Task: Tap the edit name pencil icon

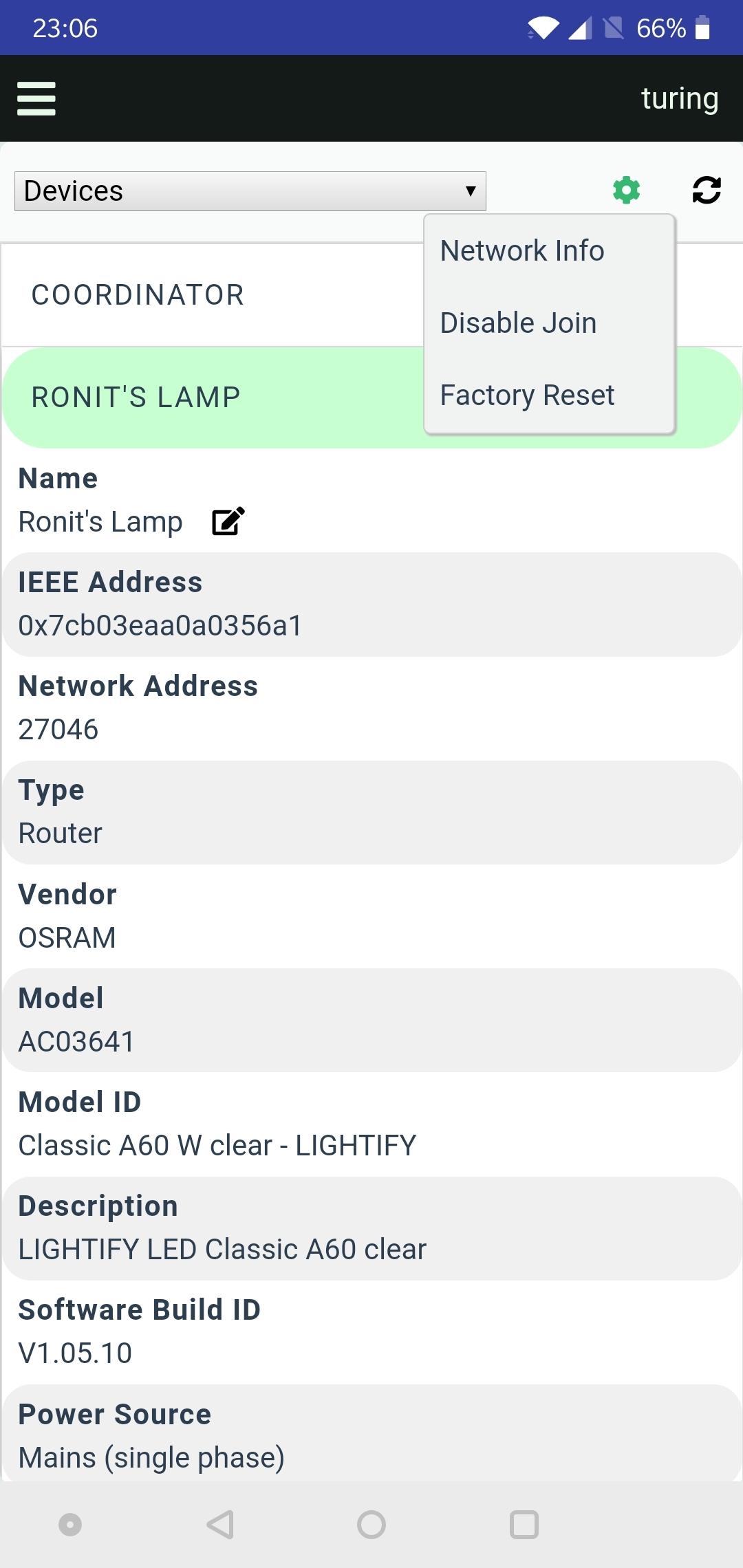Action: coord(228,521)
